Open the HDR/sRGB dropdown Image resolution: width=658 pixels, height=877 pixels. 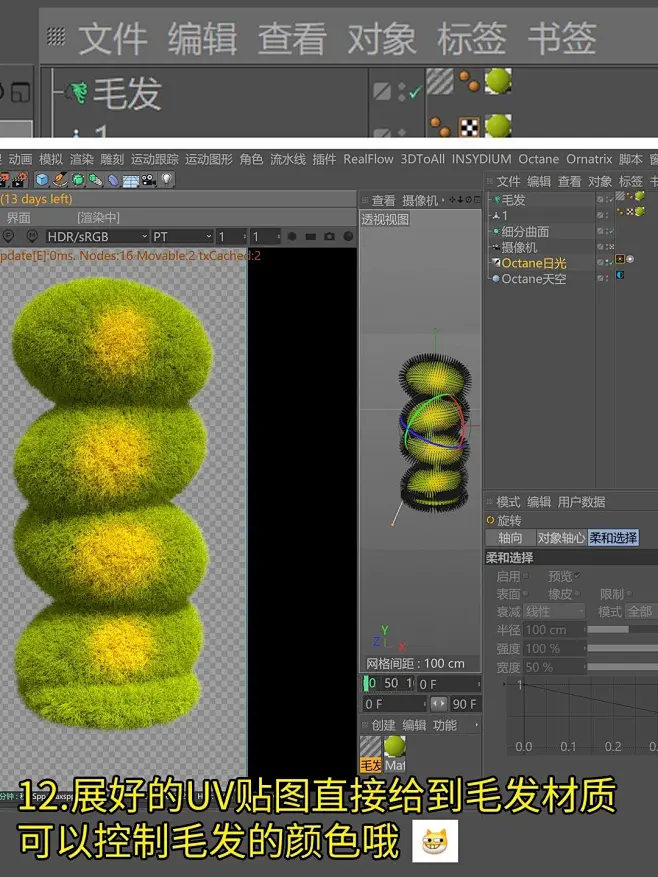96,236
